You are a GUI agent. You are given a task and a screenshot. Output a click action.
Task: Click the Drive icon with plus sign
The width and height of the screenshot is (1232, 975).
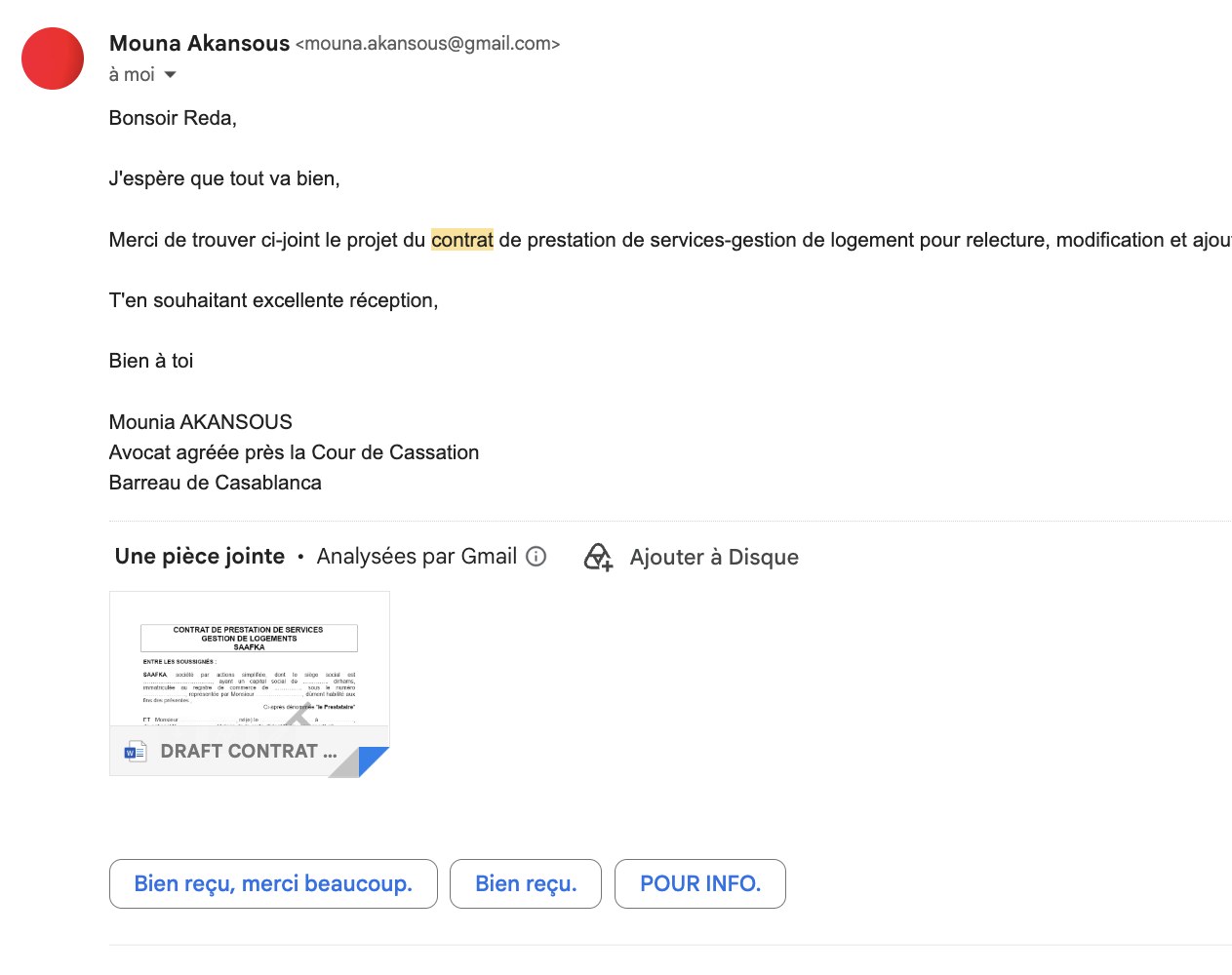pyautogui.click(x=598, y=557)
